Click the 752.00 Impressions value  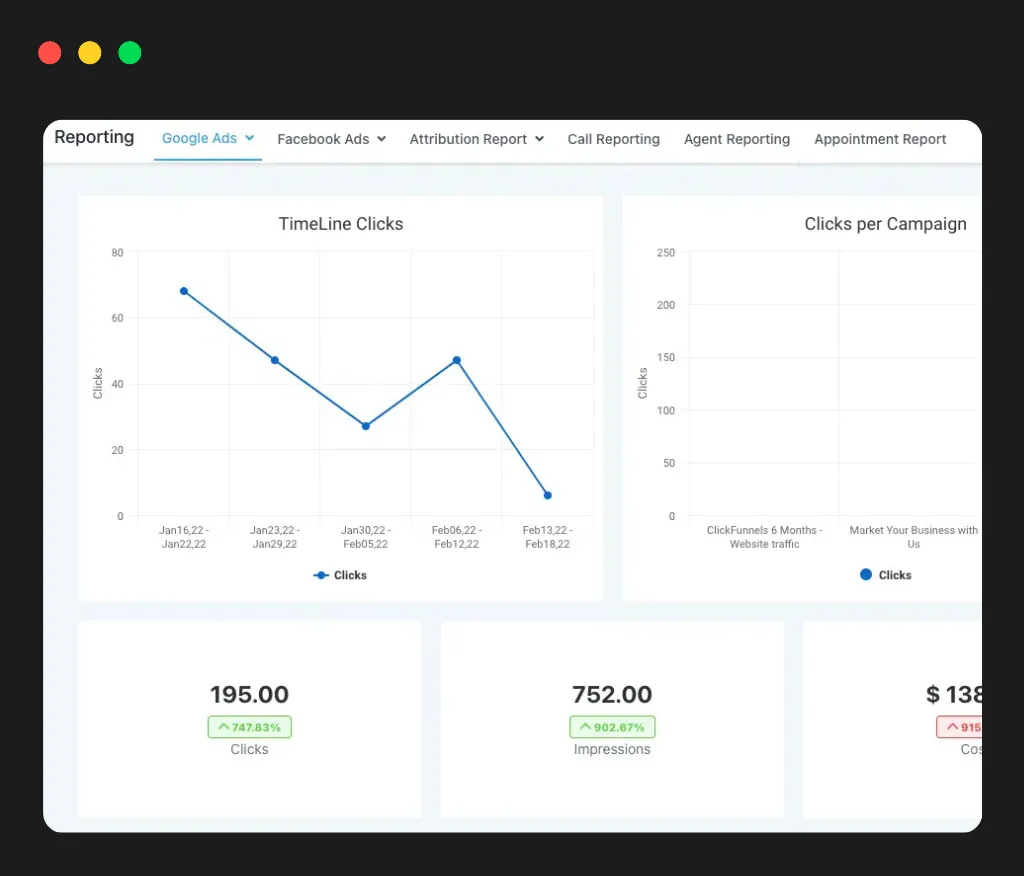click(612, 694)
